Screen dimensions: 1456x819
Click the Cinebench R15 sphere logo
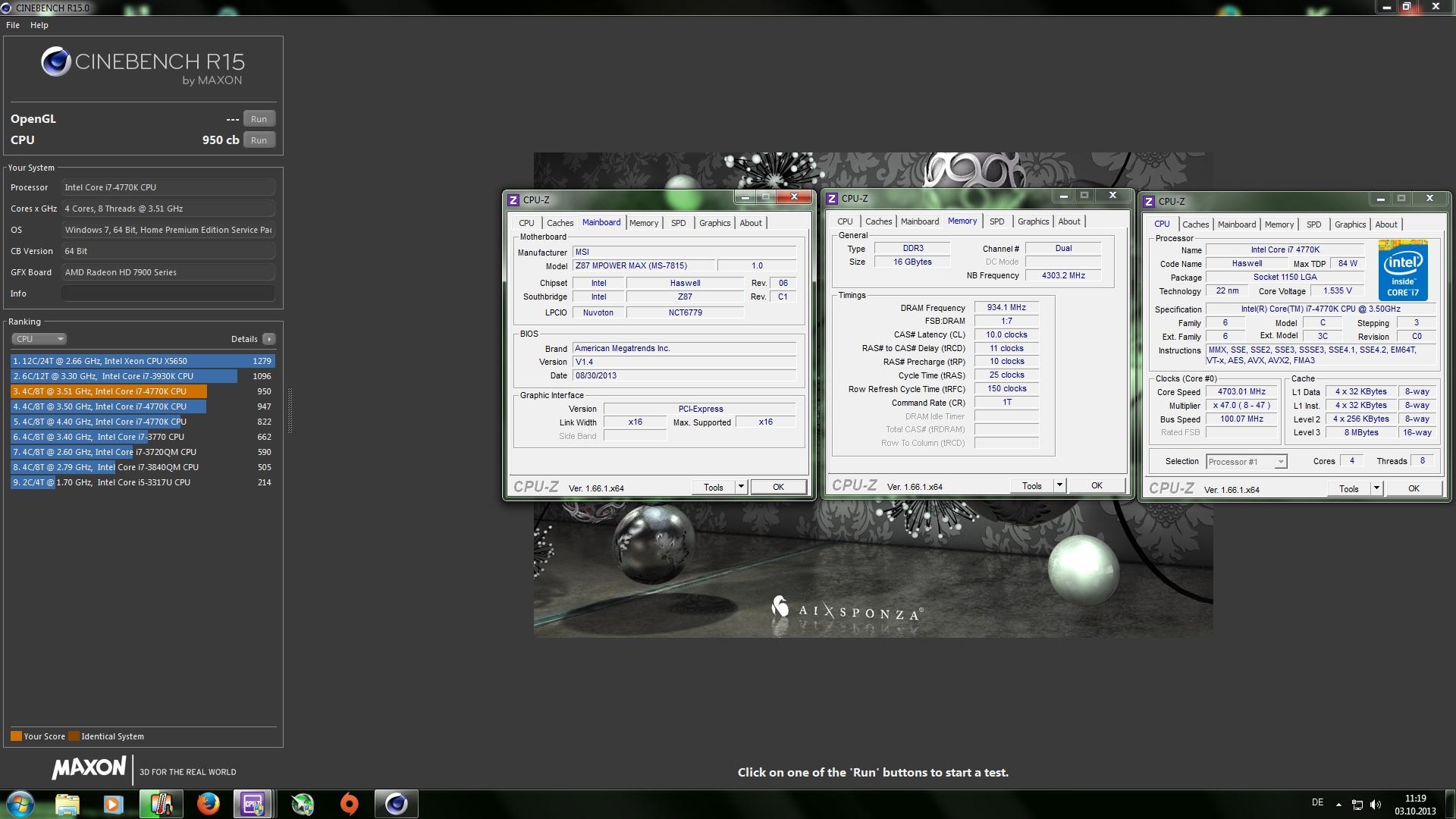coord(55,62)
